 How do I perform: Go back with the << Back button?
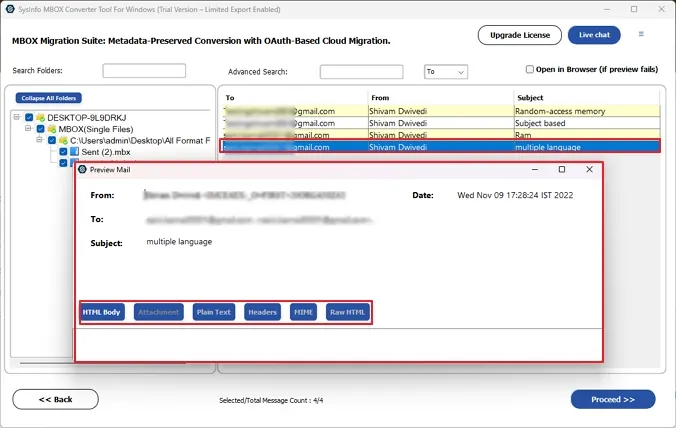click(55, 400)
